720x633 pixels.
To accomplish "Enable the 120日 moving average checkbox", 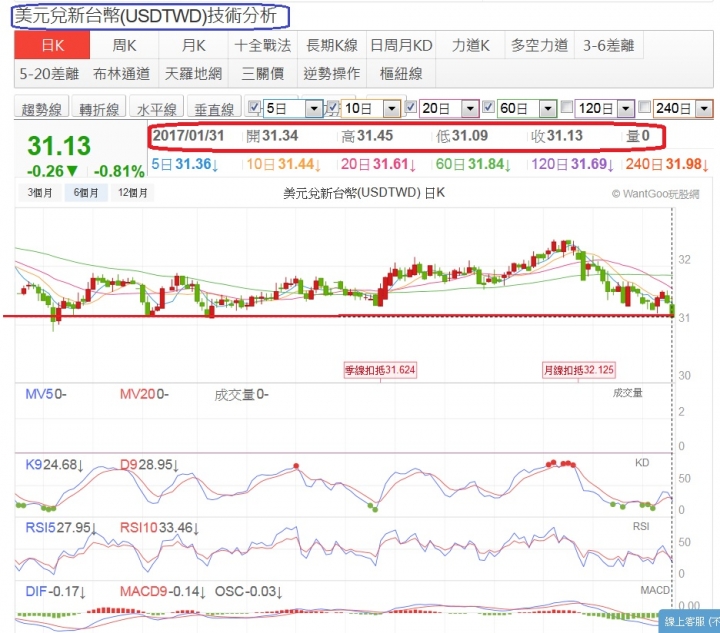I will click(x=567, y=107).
